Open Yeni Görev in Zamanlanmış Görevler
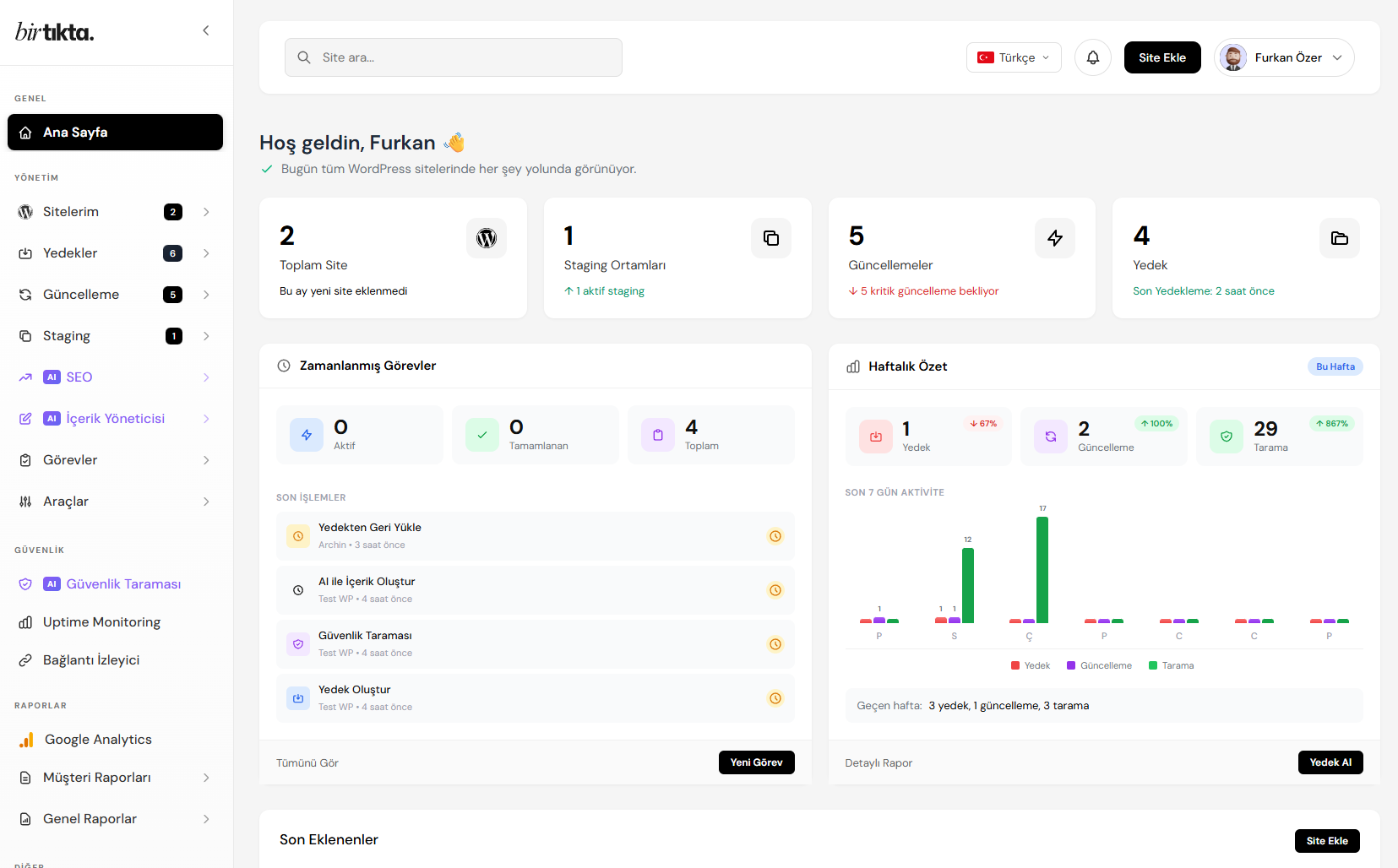This screenshot has width=1398, height=868. pos(756,762)
